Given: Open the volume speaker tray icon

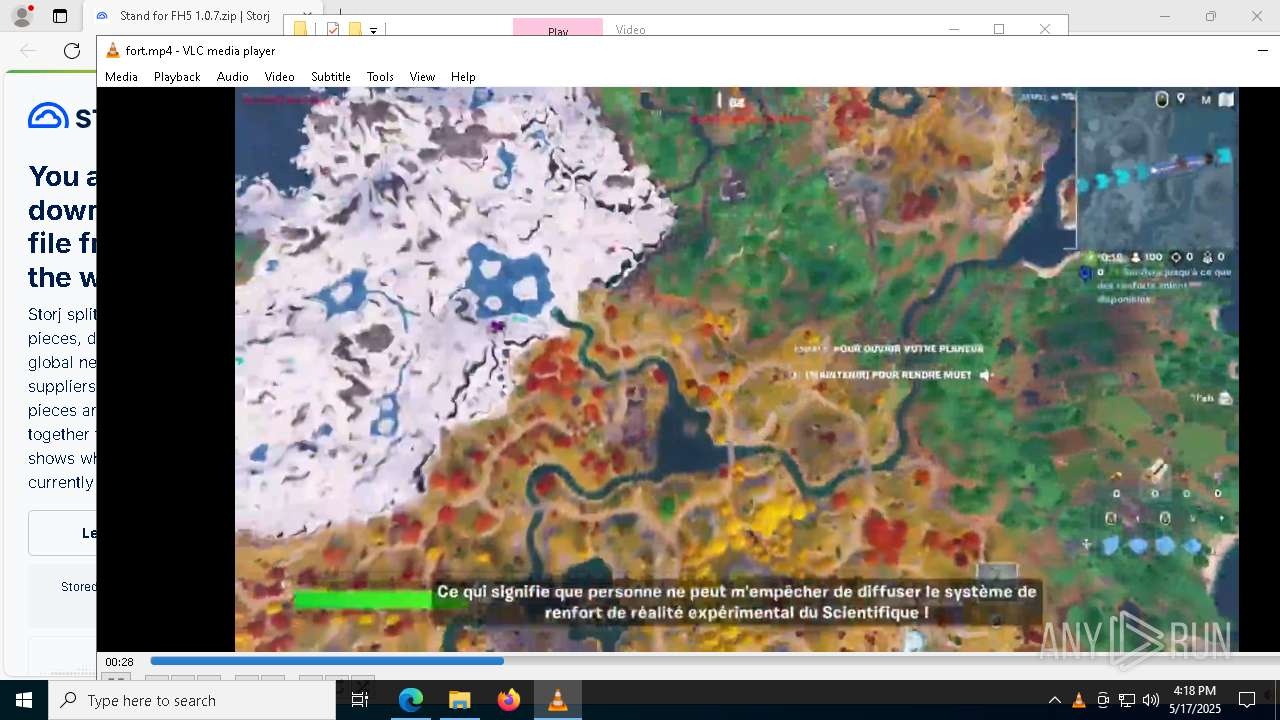Looking at the screenshot, I should (1150, 700).
